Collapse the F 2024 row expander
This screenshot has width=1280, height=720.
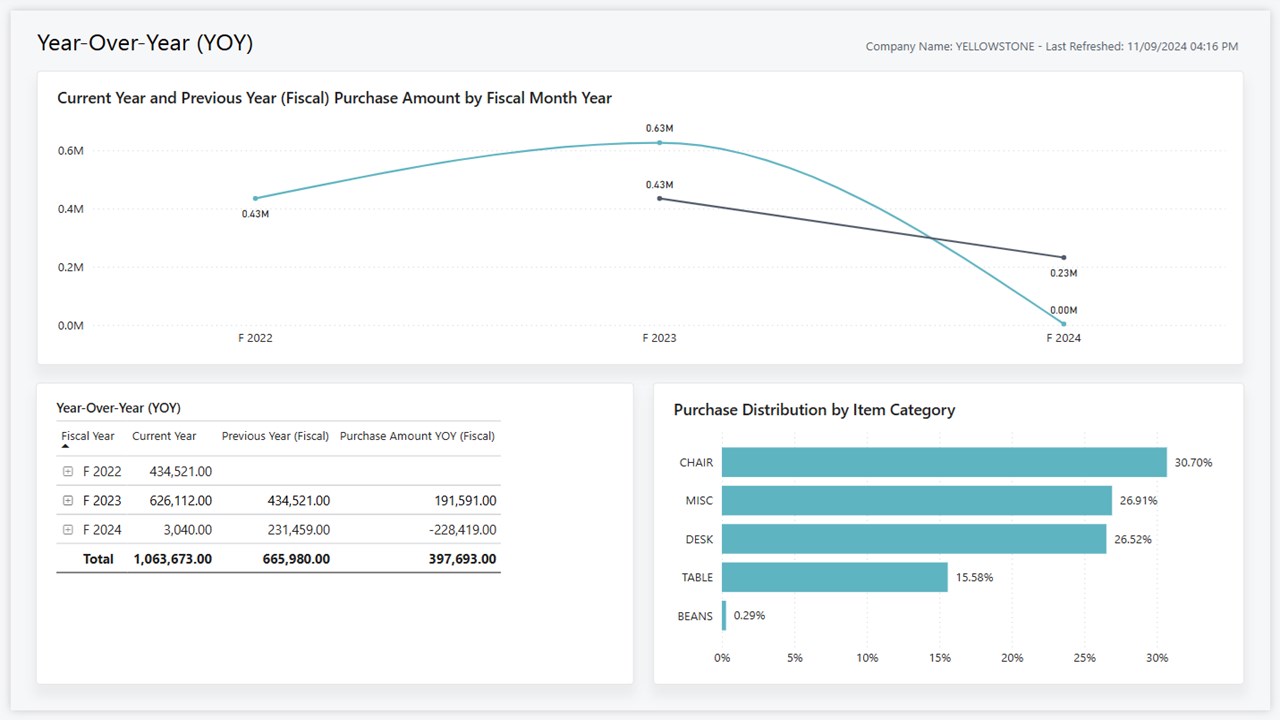pos(68,530)
